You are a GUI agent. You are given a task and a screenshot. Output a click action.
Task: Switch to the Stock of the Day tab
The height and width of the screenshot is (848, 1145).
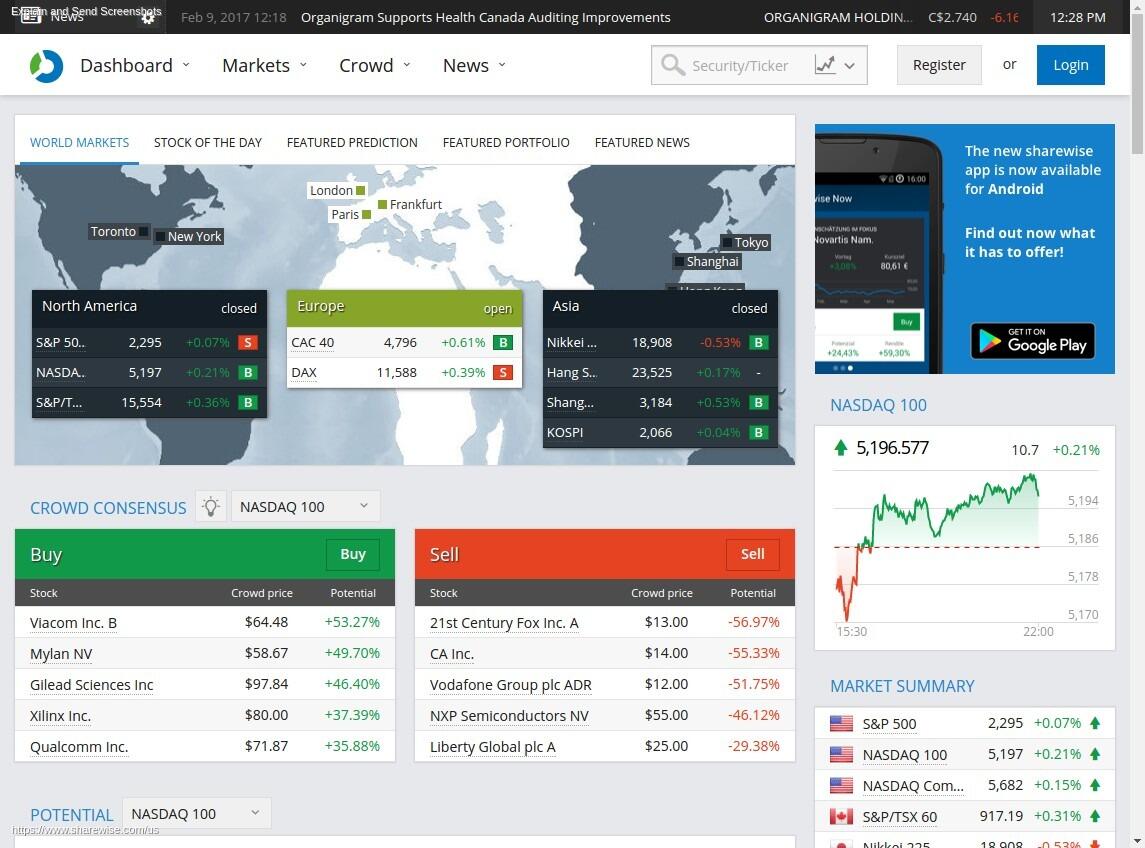pos(208,142)
